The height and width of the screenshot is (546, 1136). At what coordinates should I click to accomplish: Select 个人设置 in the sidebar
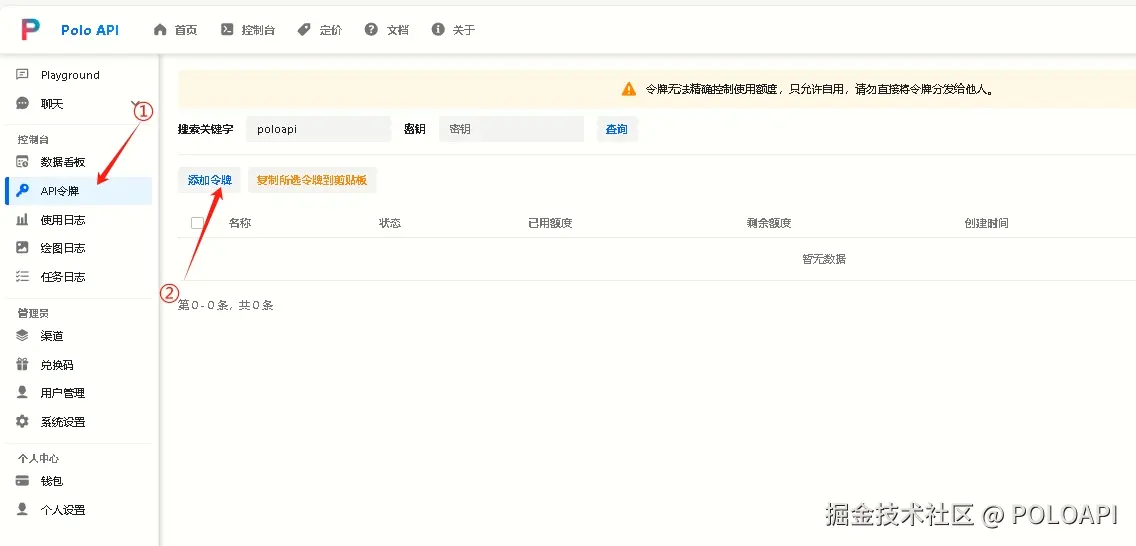coord(78,509)
